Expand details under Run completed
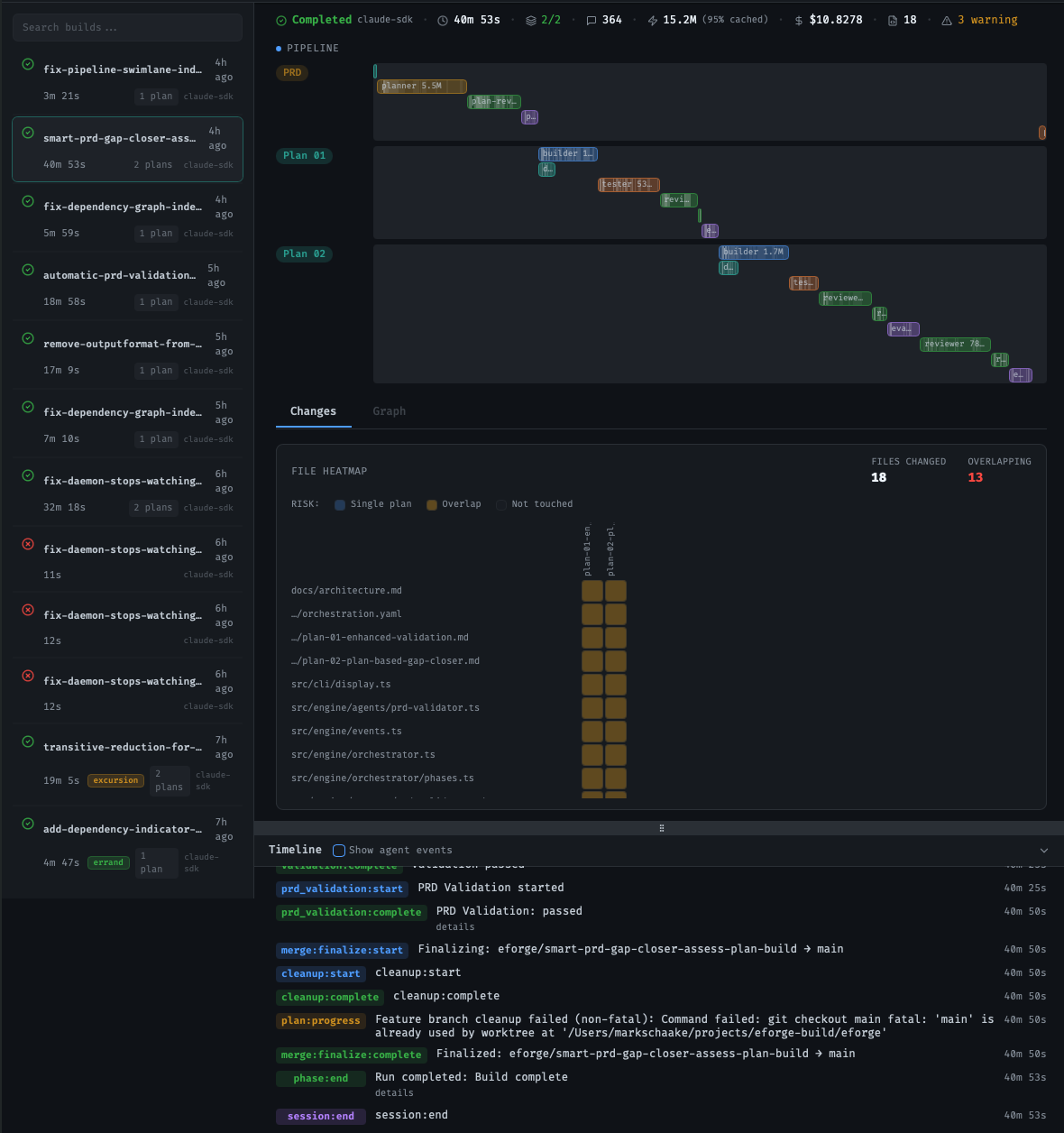 pos(394,1093)
